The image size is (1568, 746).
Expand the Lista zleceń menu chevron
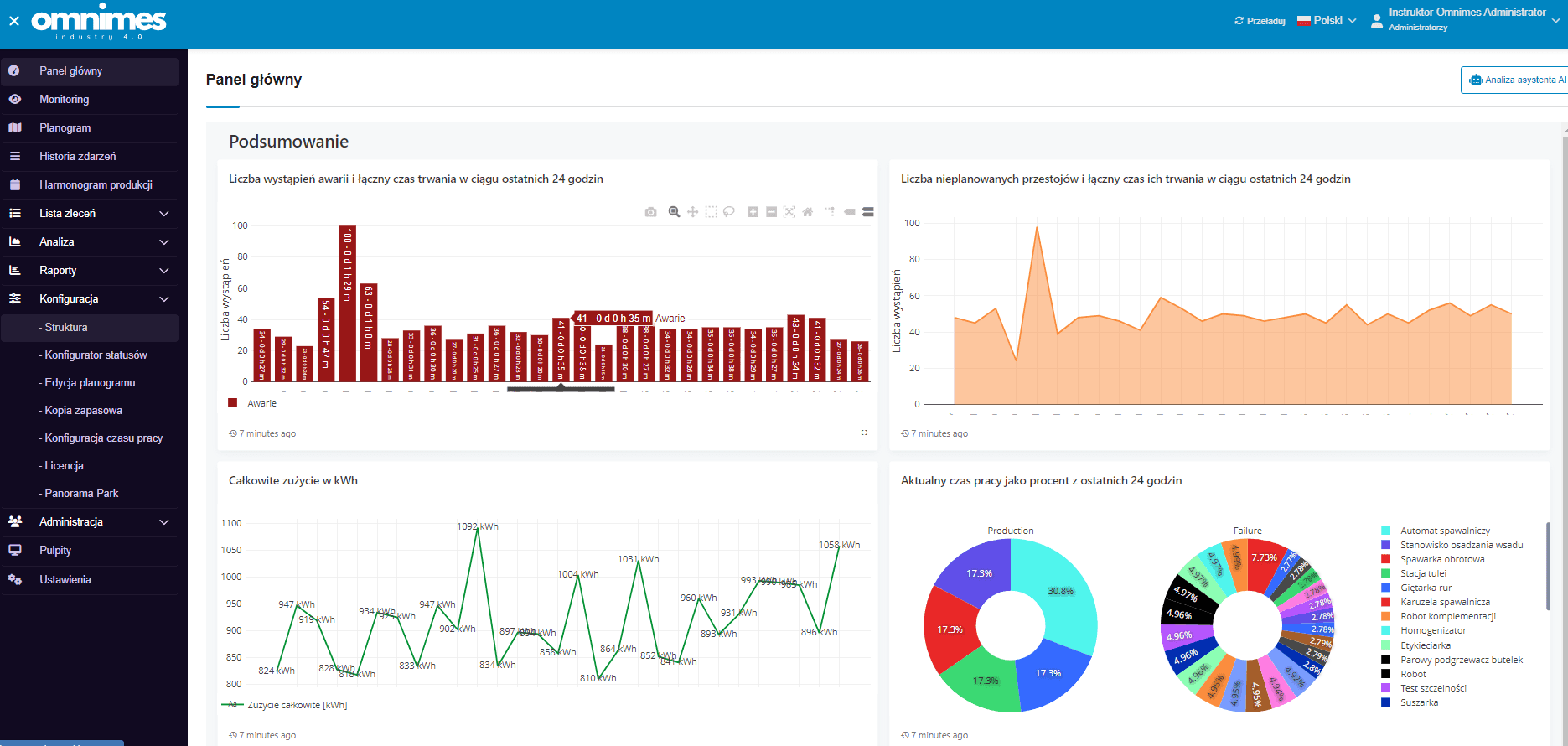[x=164, y=214]
